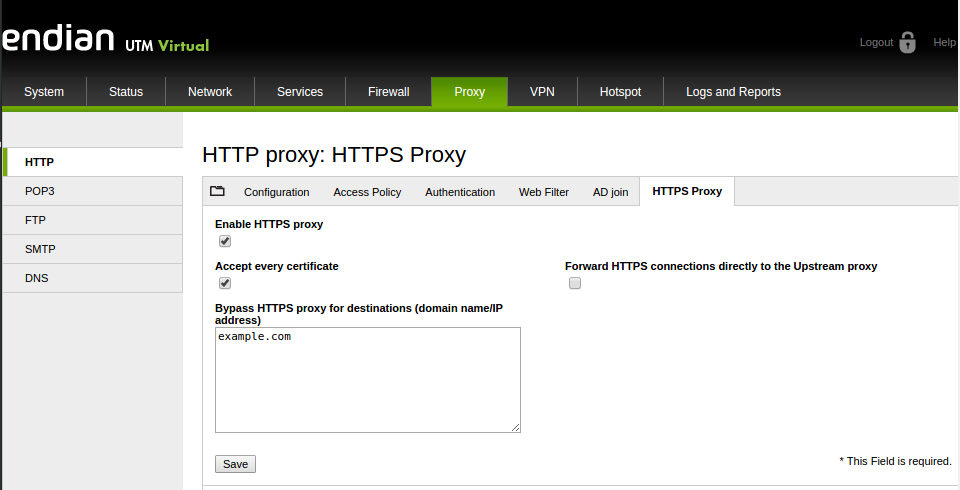Open the System main menu
Screen dimensions: 960x490
(x=44, y=92)
